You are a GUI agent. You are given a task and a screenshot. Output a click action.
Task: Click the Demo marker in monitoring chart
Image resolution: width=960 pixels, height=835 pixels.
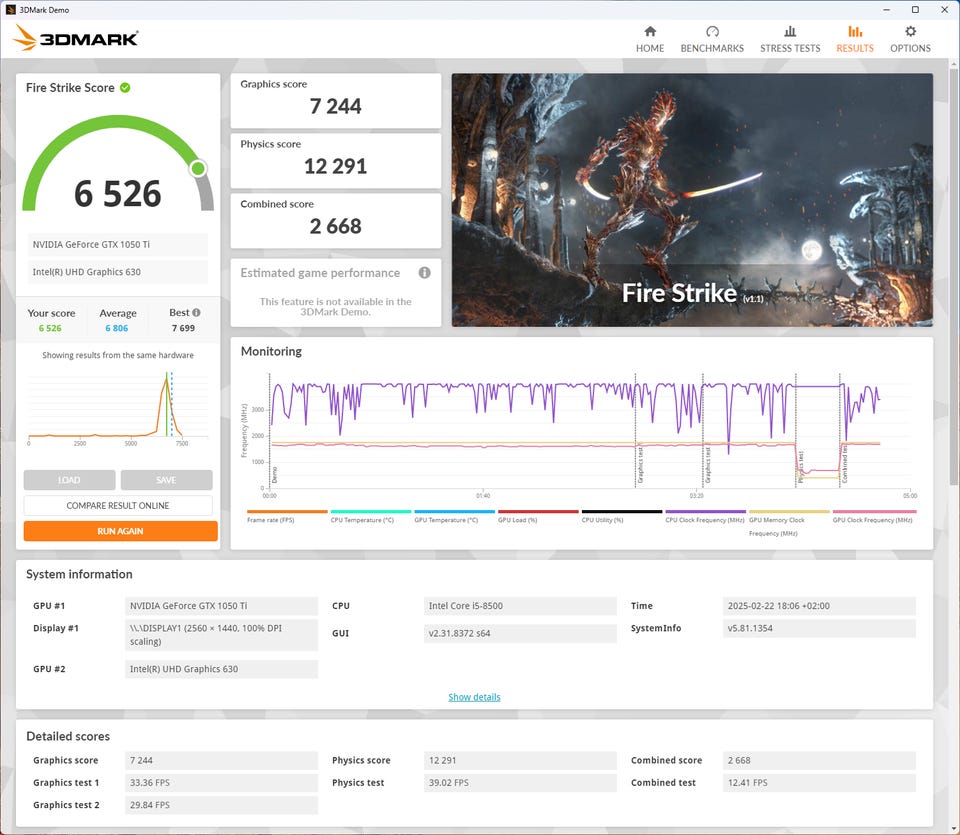click(274, 474)
